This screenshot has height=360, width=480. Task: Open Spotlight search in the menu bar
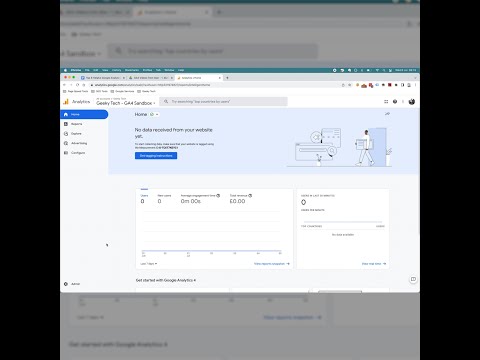[384, 70]
